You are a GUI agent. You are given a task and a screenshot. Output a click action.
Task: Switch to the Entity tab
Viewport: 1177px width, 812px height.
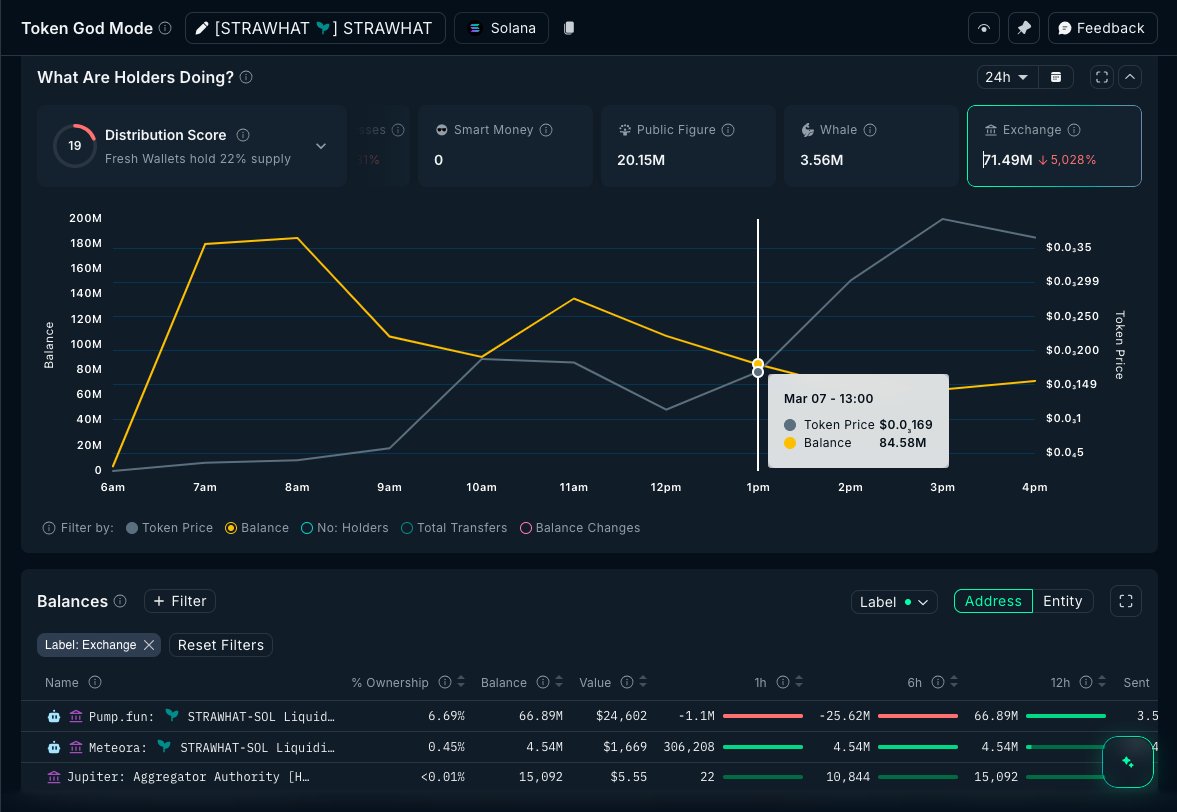tap(1063, 601)
